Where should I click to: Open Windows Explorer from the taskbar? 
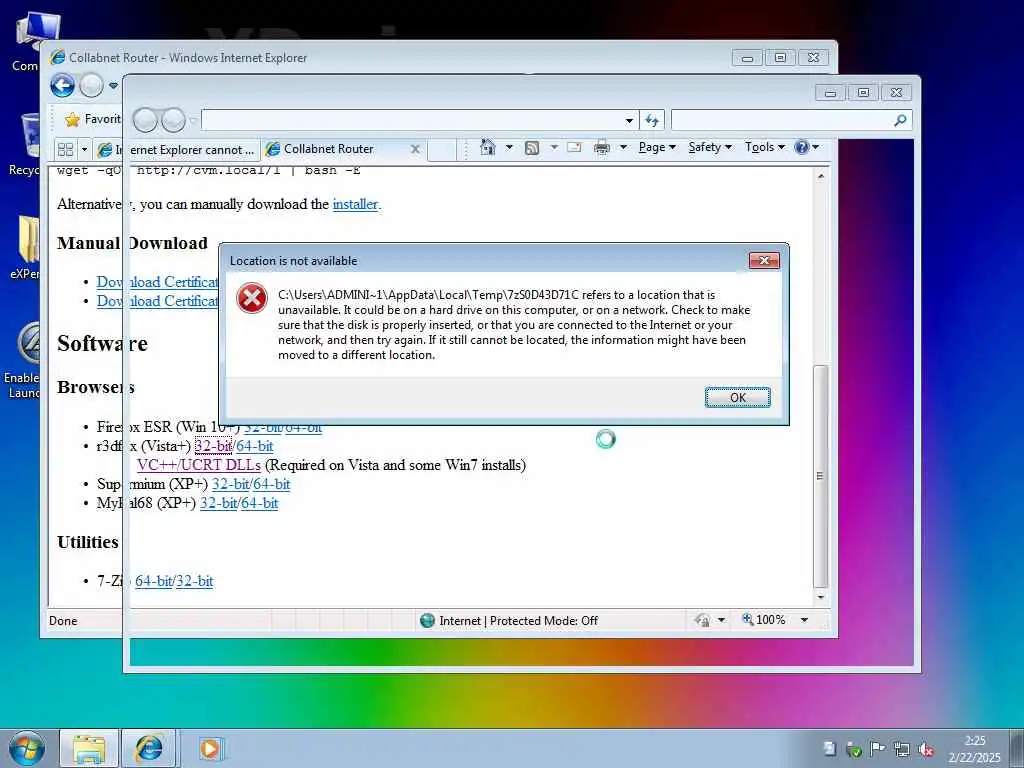[89, 748]
